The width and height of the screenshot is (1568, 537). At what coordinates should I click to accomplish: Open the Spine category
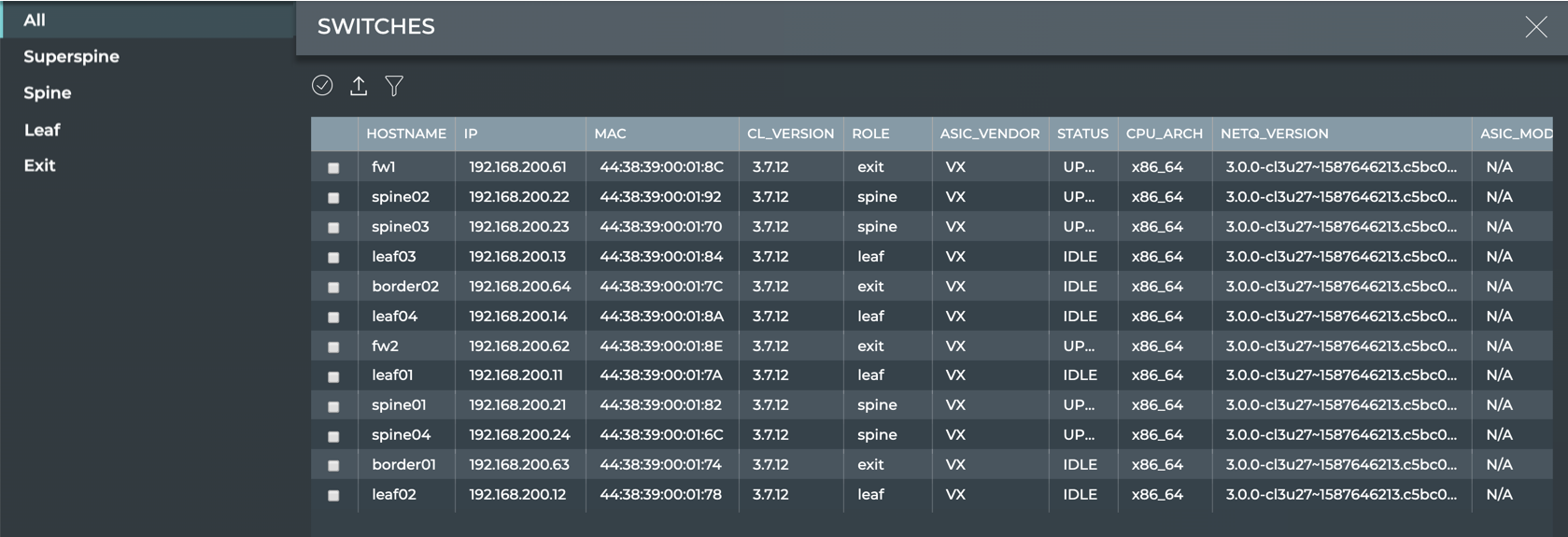point(48,93)
